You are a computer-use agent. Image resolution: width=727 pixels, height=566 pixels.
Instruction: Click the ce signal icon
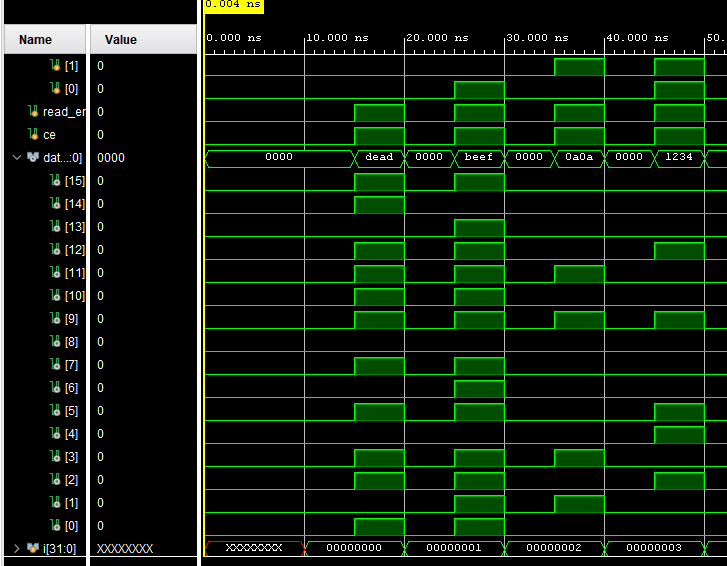click(33, 135)
